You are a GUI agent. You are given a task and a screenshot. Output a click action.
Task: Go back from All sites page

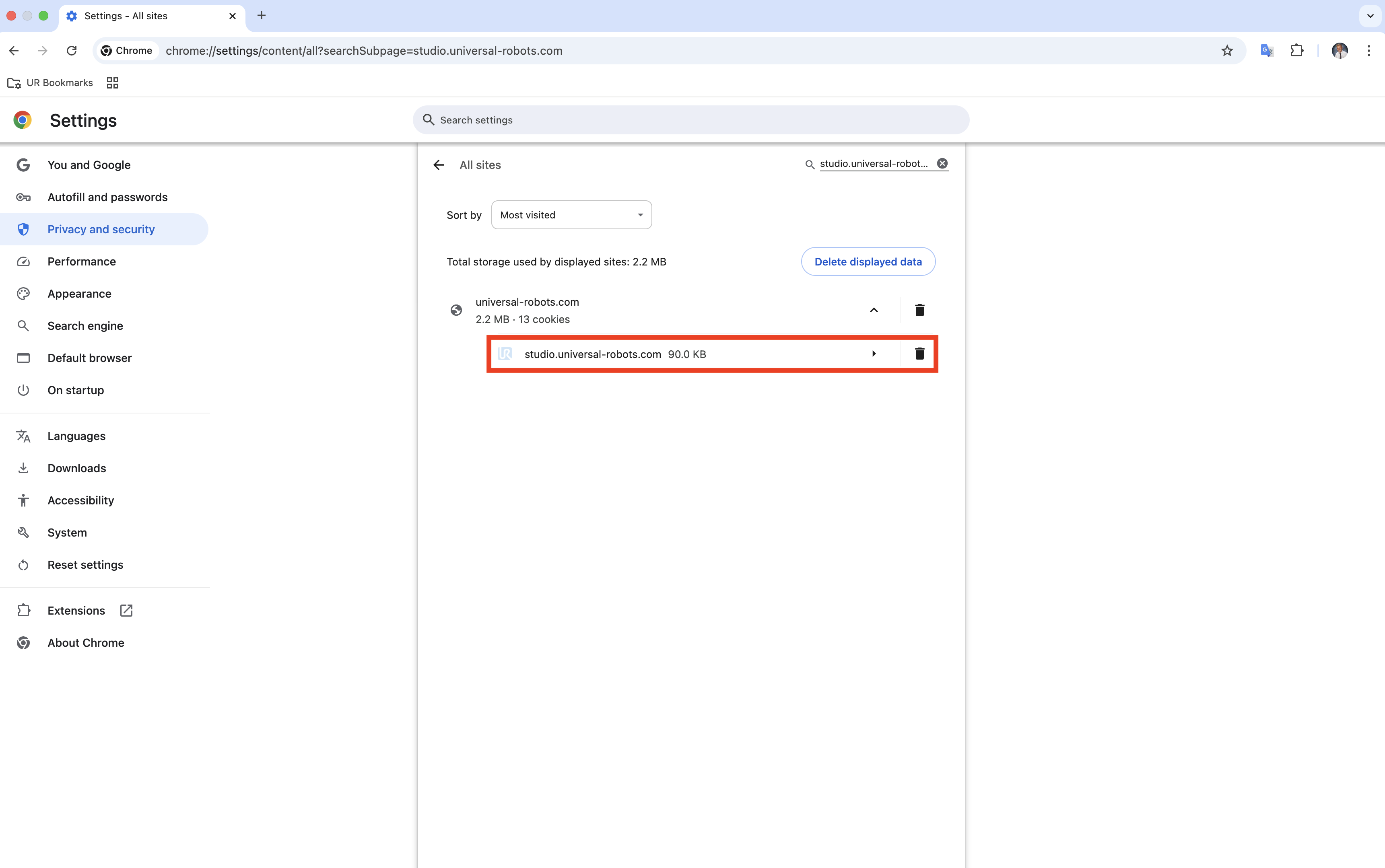pyautogui.click(x=439, y=165)
